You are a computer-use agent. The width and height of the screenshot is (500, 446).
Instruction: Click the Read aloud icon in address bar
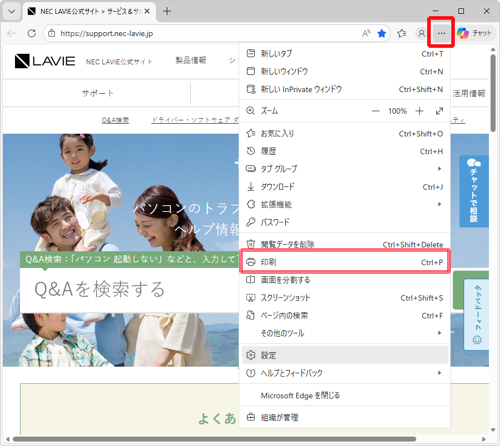366,33
